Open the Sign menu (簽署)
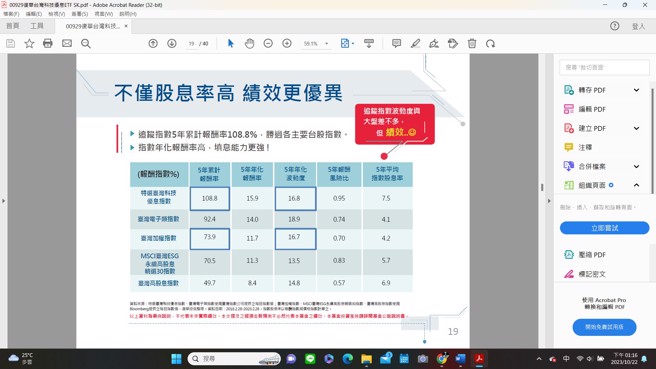This screenshot has height=369, width=656. 79,14
